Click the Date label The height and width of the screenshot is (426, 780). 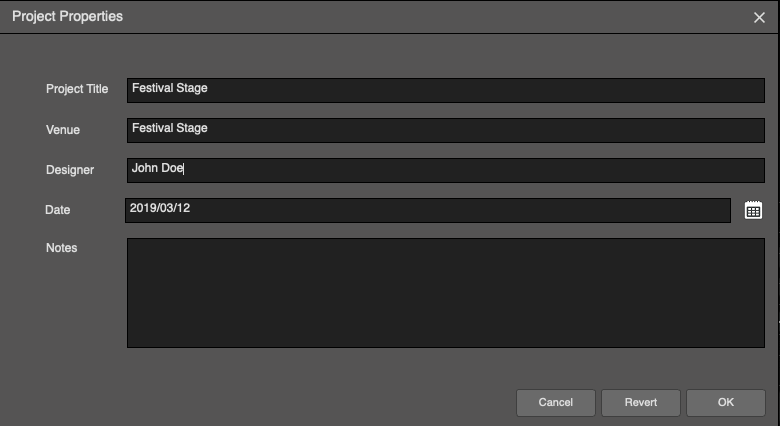click(58, 210)
